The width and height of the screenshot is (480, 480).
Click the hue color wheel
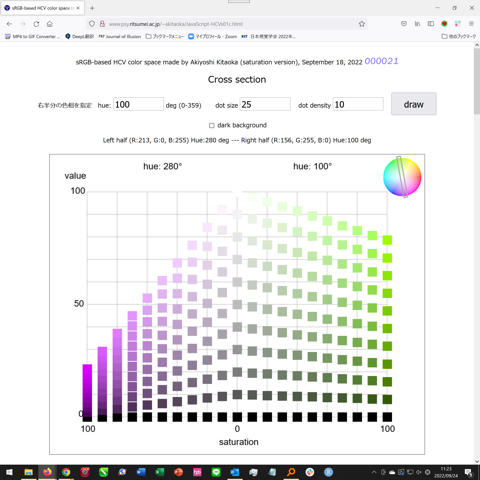[402, 177]
